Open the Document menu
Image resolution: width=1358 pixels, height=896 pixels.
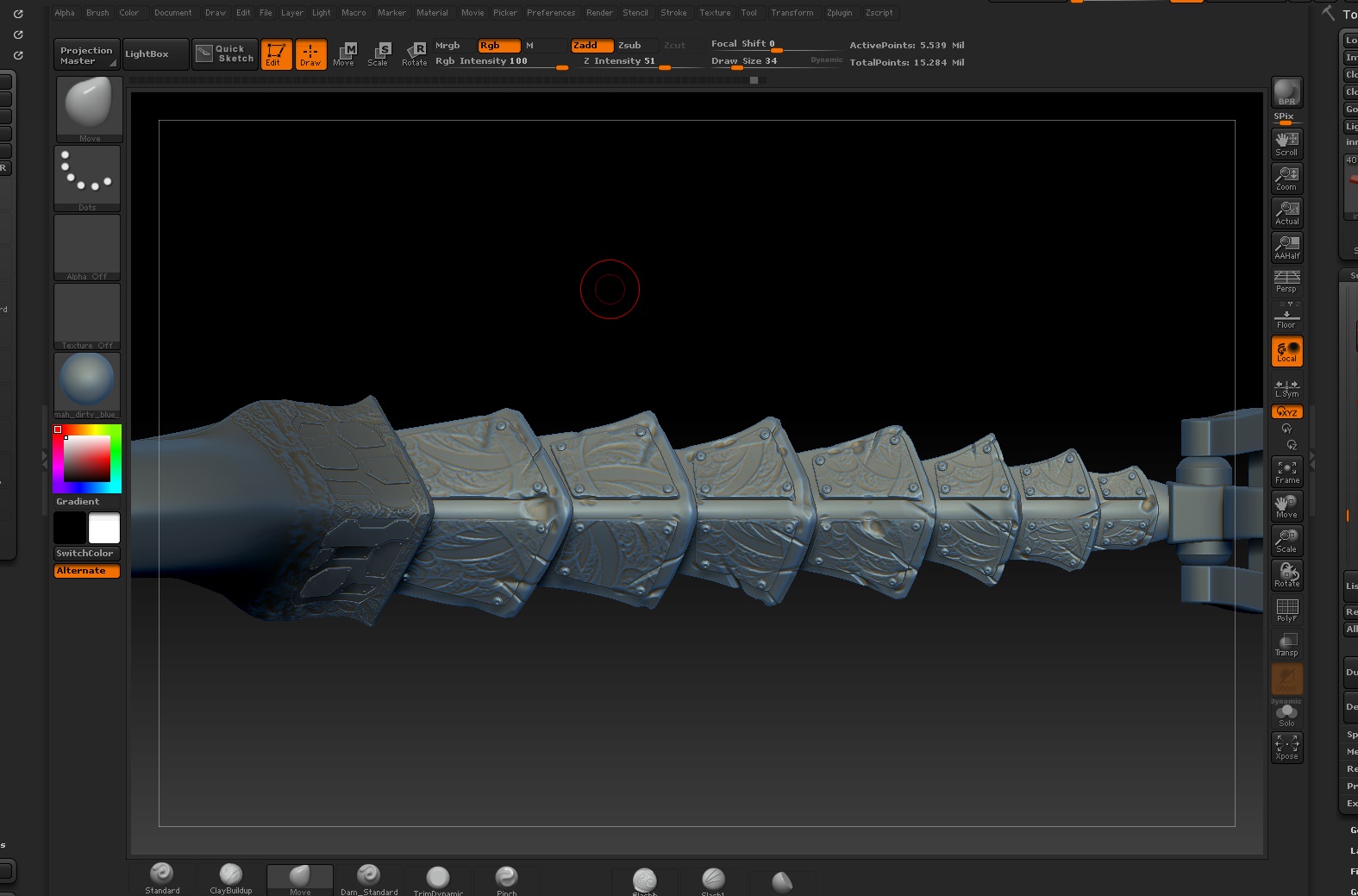173,13
